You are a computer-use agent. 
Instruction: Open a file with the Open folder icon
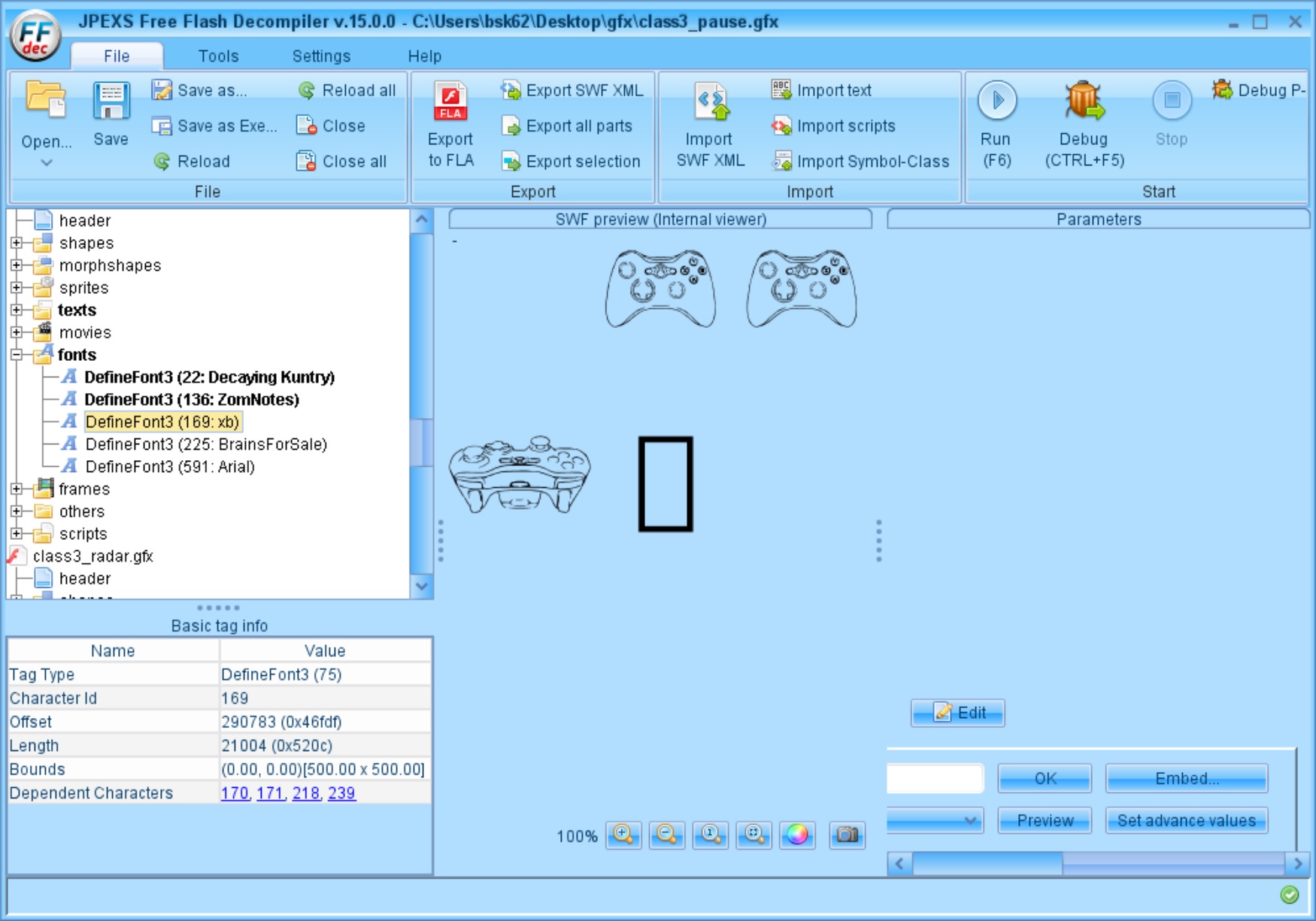point(46,100)
